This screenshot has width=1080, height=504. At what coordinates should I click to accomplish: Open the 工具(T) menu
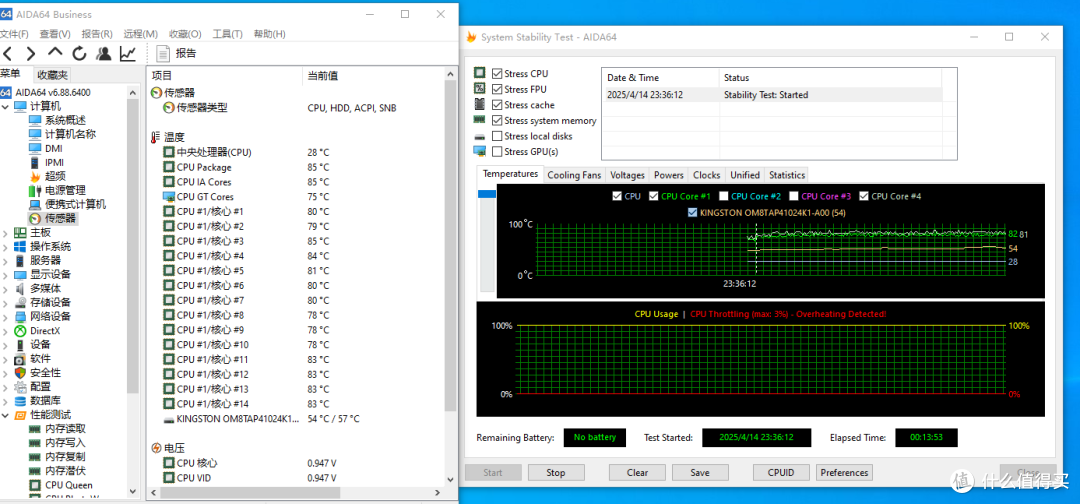(227, 34)
